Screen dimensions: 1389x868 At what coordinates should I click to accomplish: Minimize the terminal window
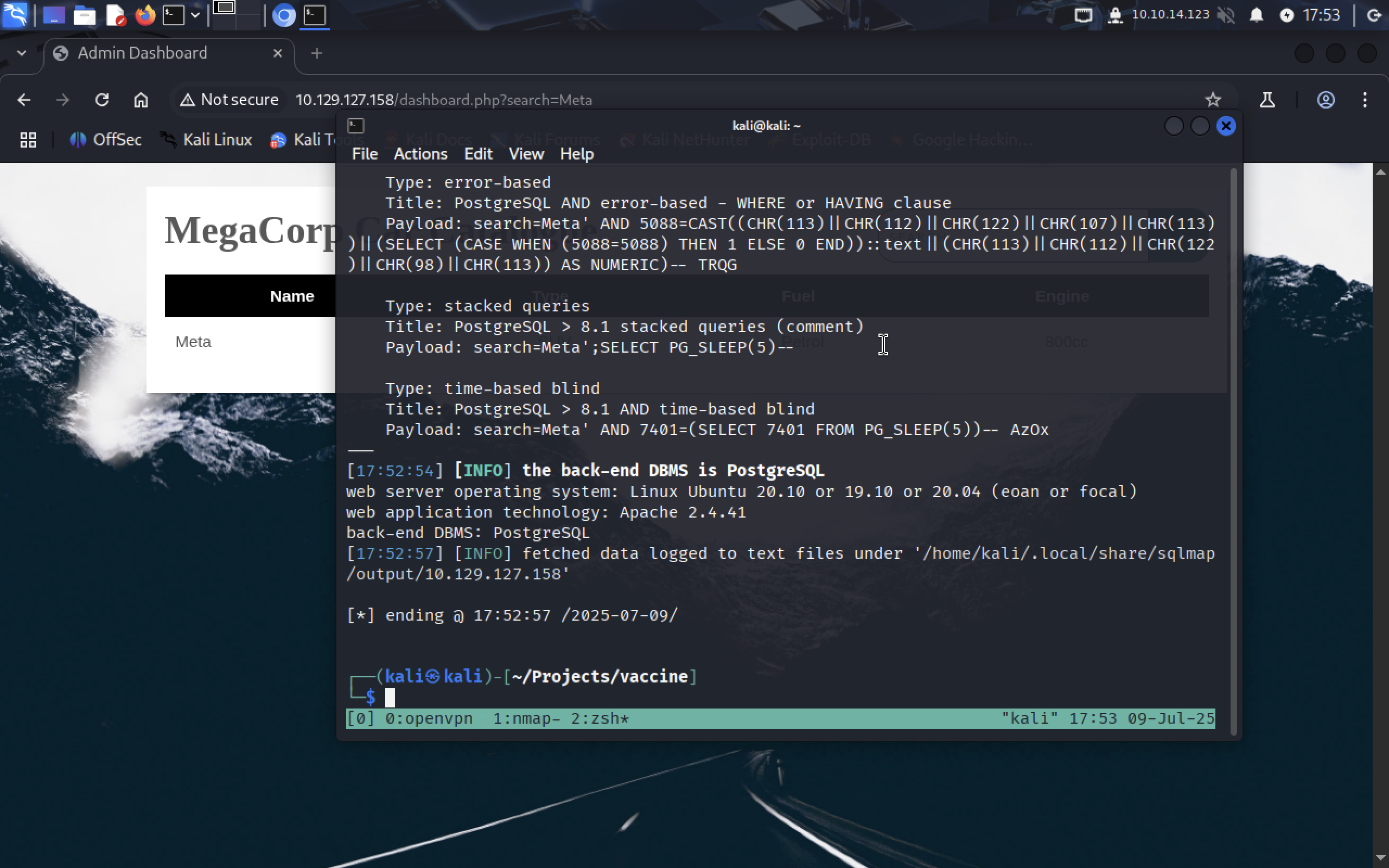click(1174, 126)
